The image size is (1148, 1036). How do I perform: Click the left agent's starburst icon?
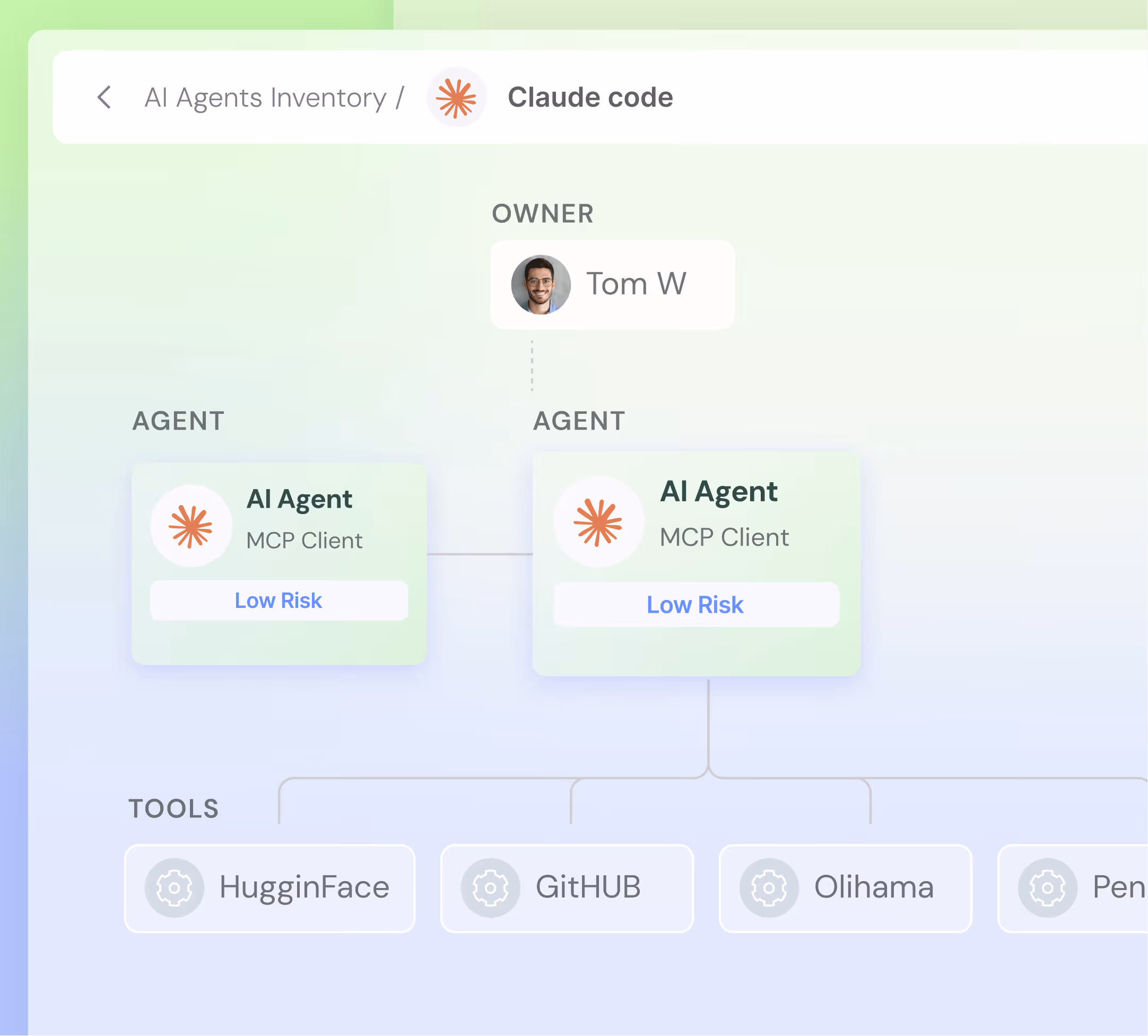tap(191, 527)
